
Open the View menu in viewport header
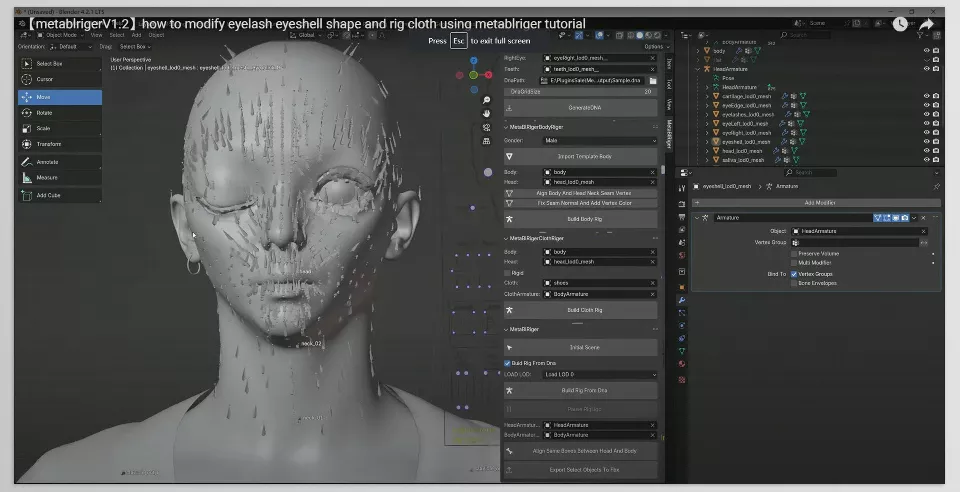(96, 35)
